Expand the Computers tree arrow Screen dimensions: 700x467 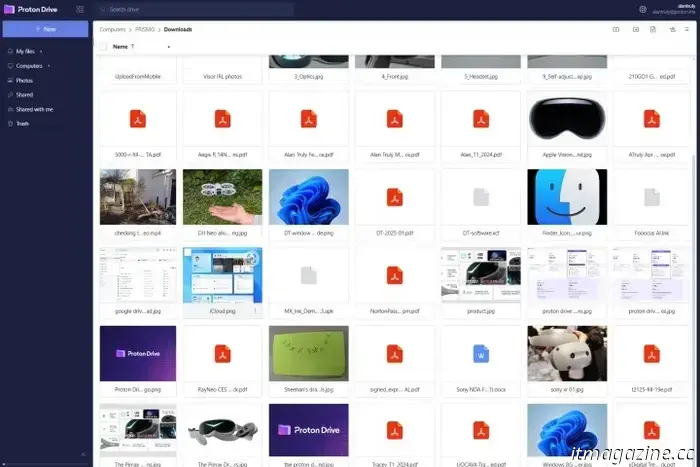coord(49,66)
